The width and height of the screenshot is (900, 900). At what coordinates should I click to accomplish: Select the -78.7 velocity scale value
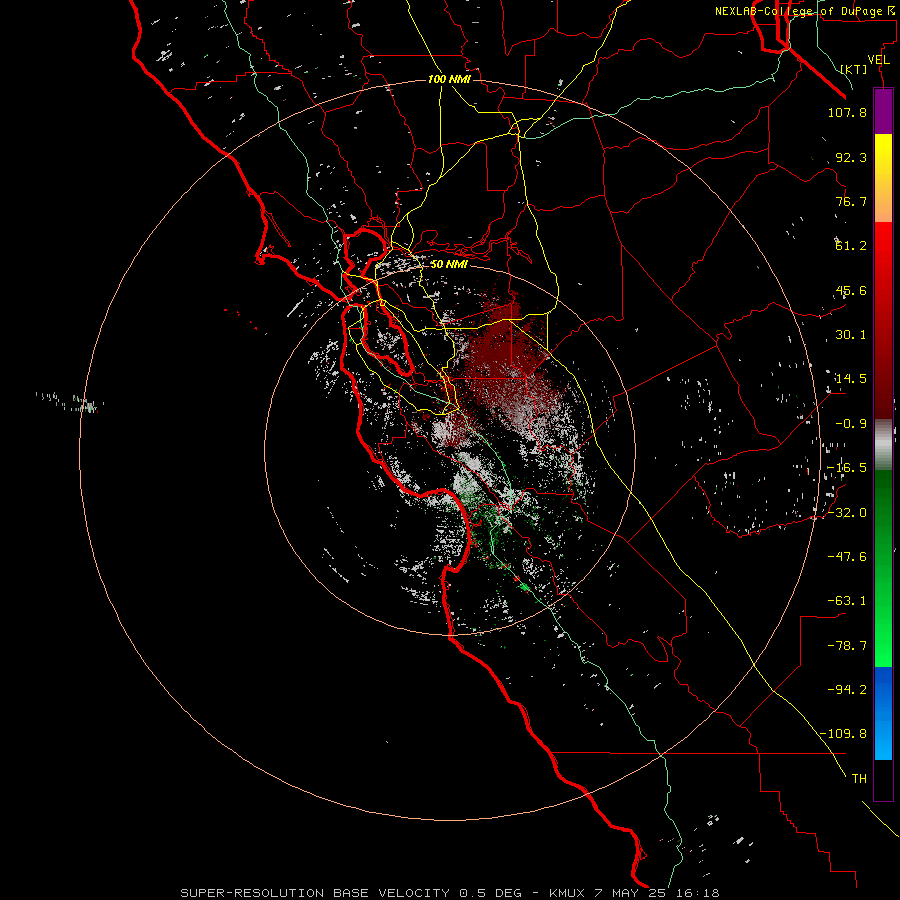click(x=847, y=646)
